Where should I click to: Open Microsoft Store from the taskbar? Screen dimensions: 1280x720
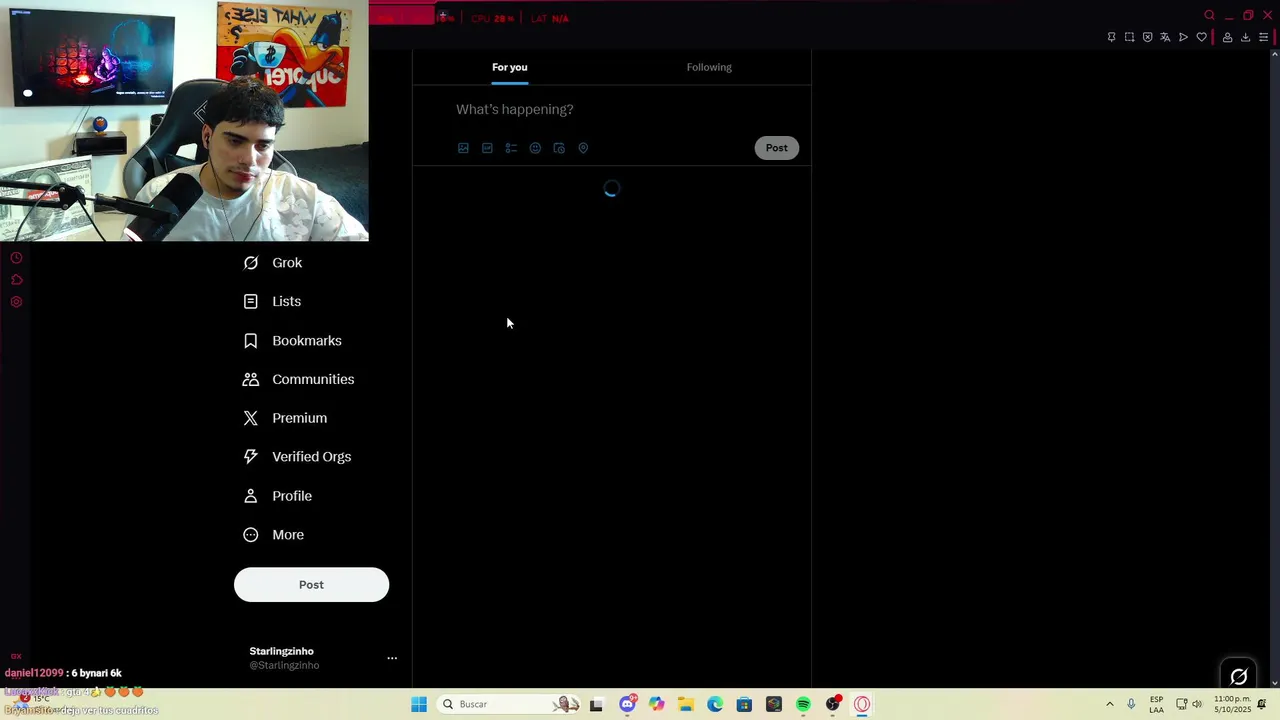click(744, 704)
